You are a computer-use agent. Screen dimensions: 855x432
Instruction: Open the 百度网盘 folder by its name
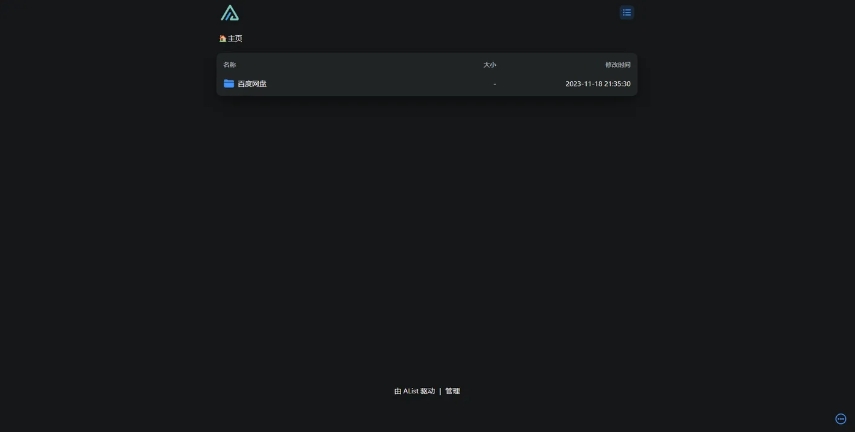click(x=252, y=83)
